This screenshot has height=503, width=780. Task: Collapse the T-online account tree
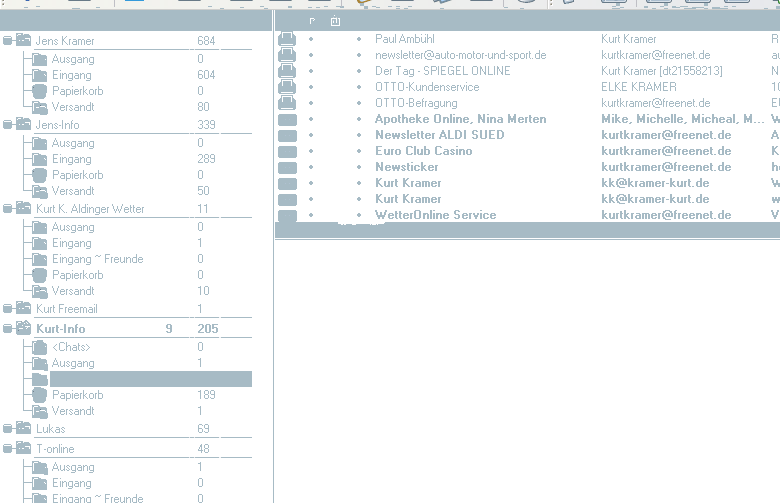8,449
